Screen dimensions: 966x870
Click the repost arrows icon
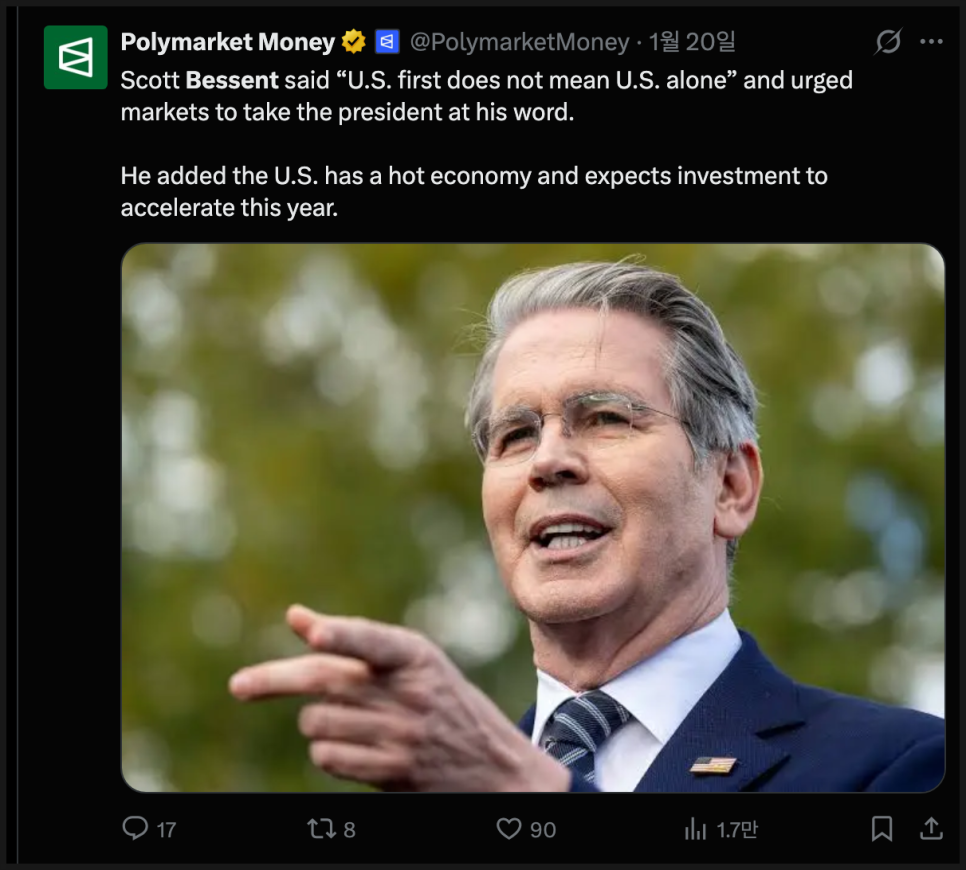coord(320,828)
